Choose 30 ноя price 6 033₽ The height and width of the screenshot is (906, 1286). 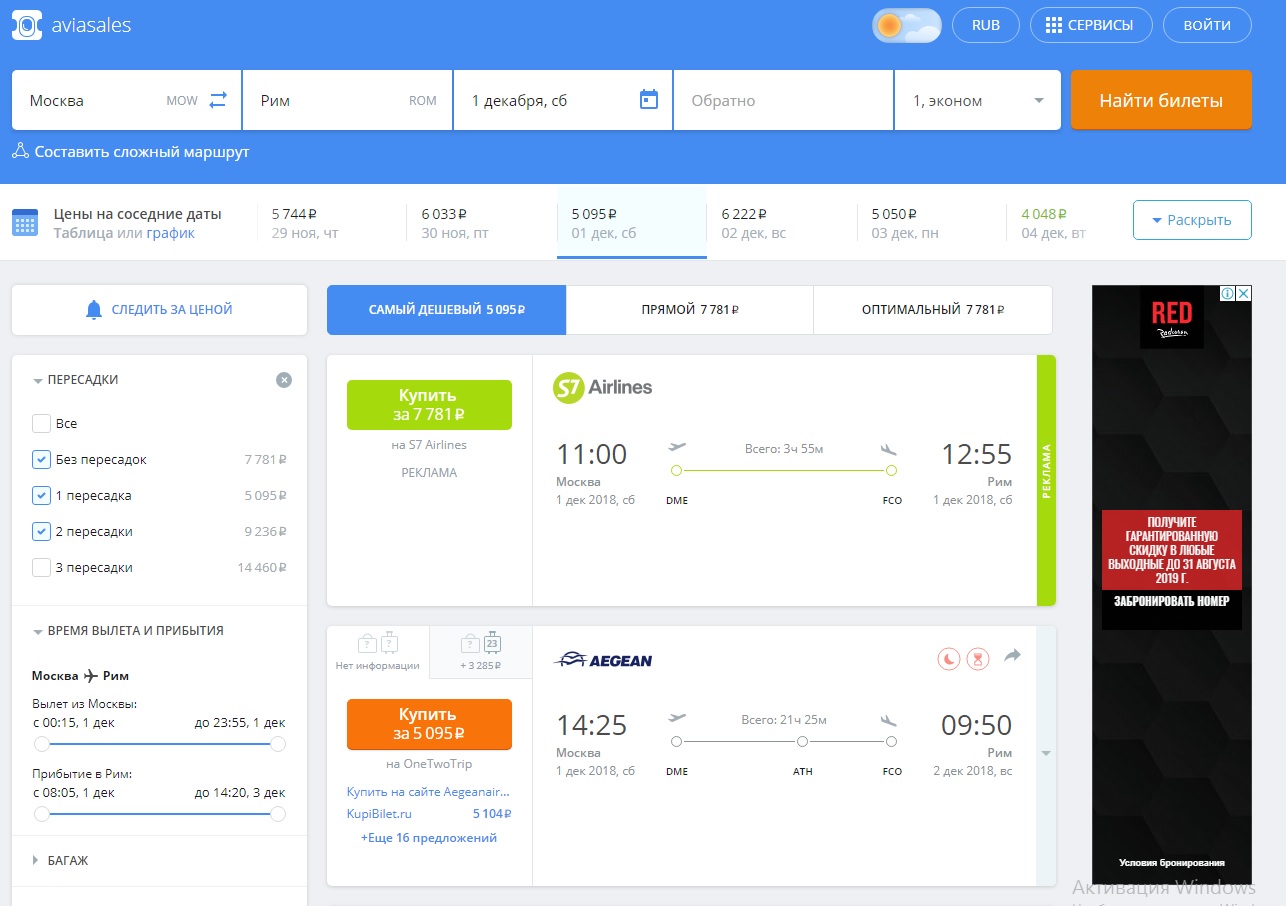[x=482, y=223]
